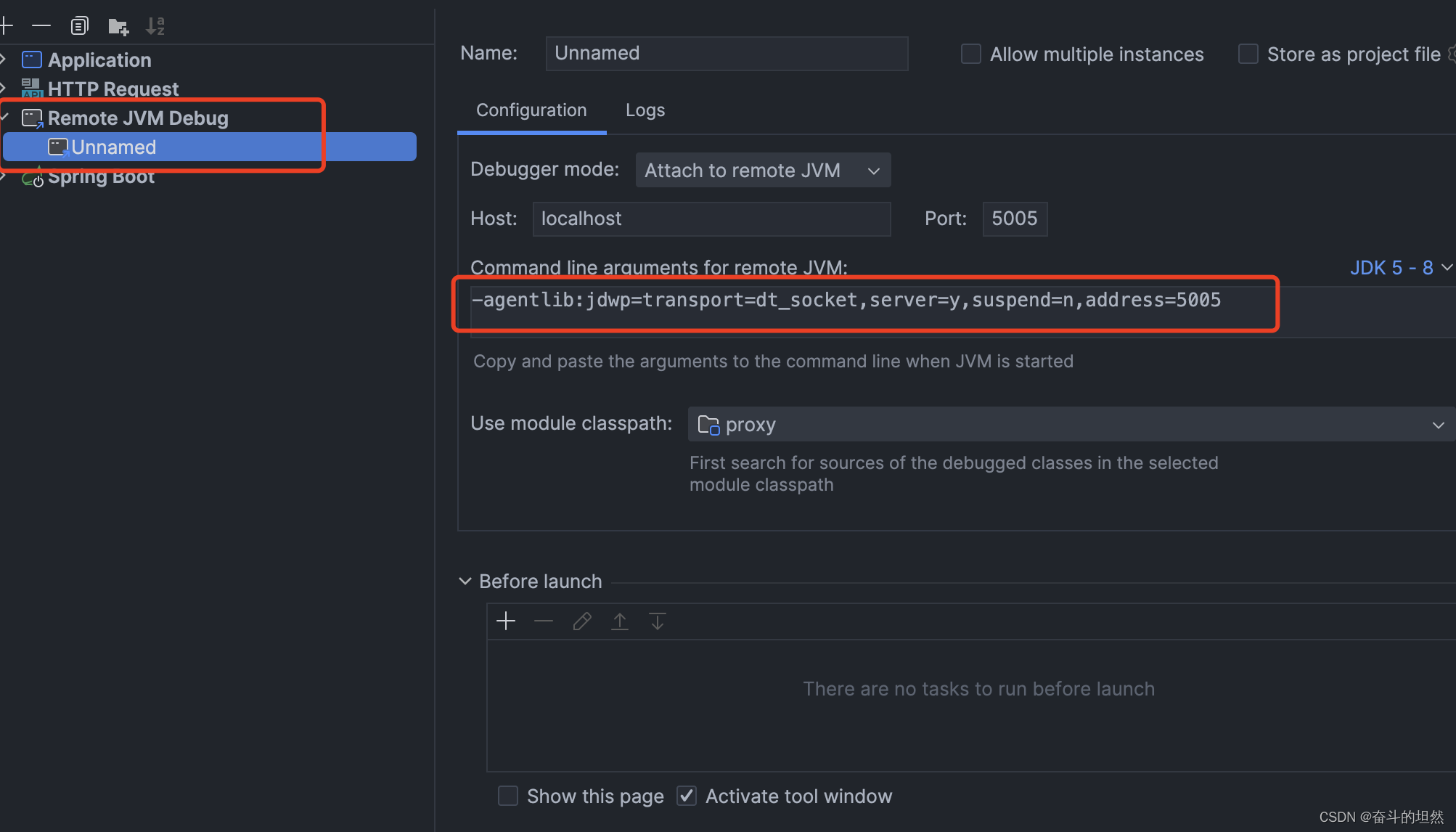Image resolution: width=1456 pixels, height=832 pixels.
Task: Click the move task up arrow icon
Action: click(619, 621)
